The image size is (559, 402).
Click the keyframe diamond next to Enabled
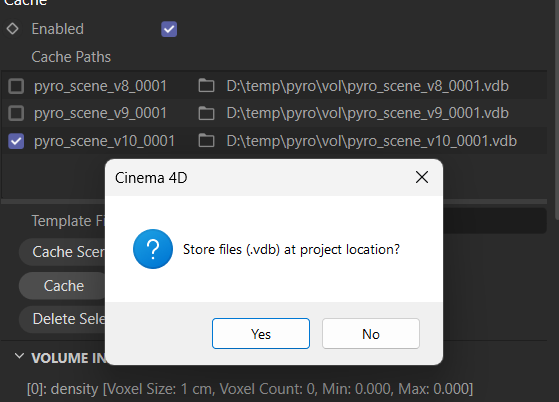[12, 29]
